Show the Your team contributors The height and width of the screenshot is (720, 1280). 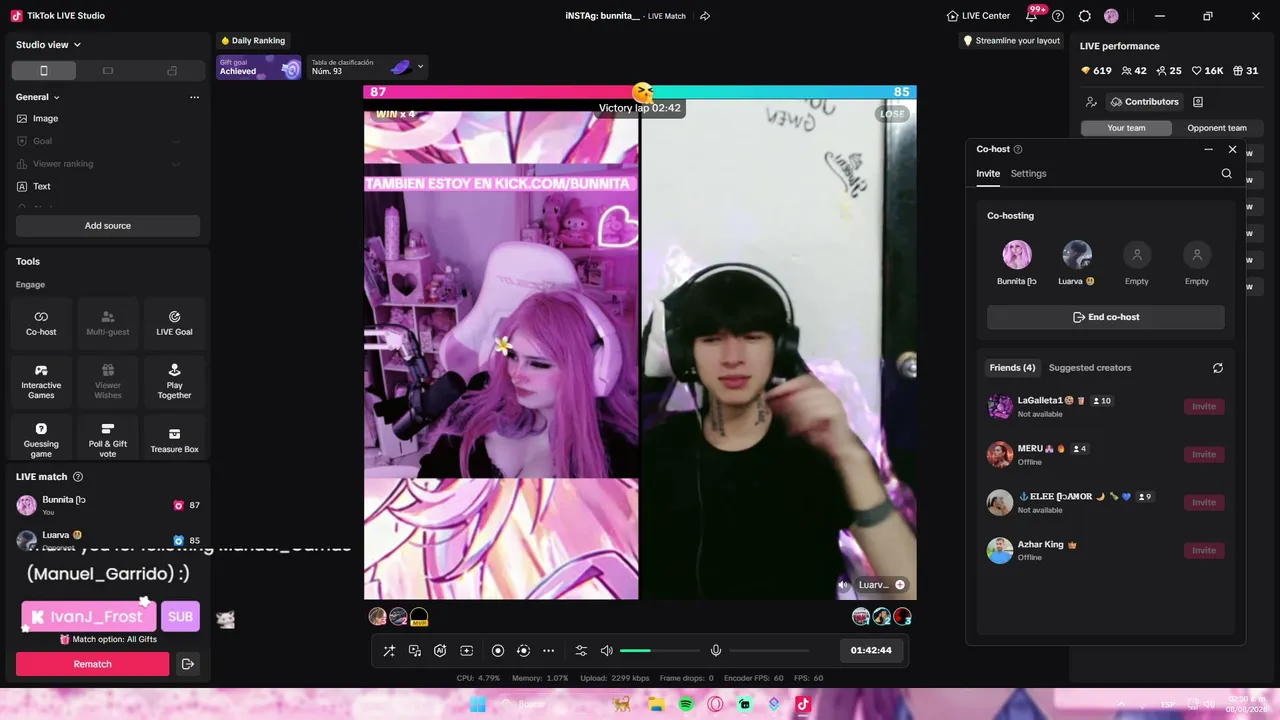(x=1126, y=128)
